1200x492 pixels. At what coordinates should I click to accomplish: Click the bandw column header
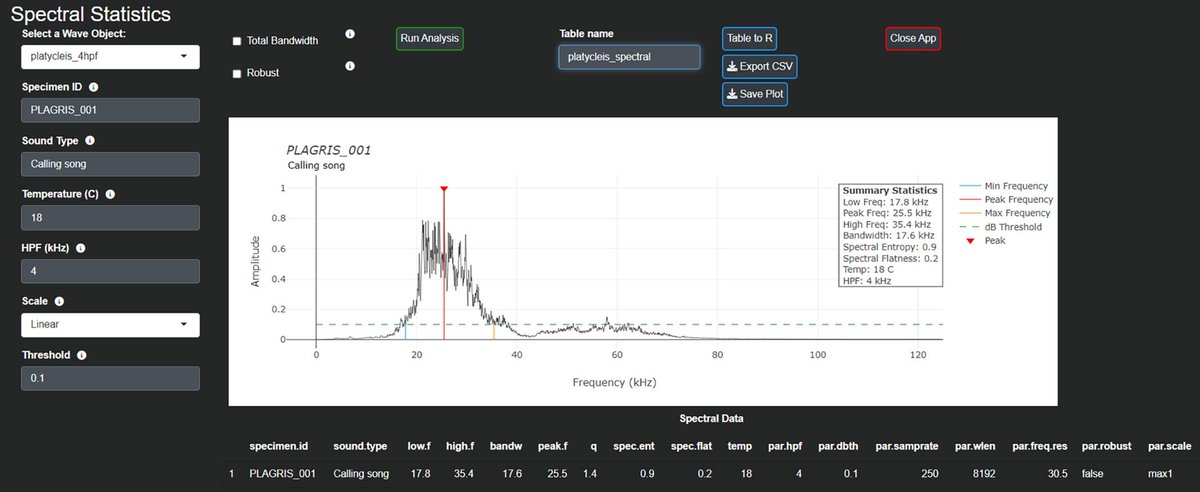[x=504, y=445]
